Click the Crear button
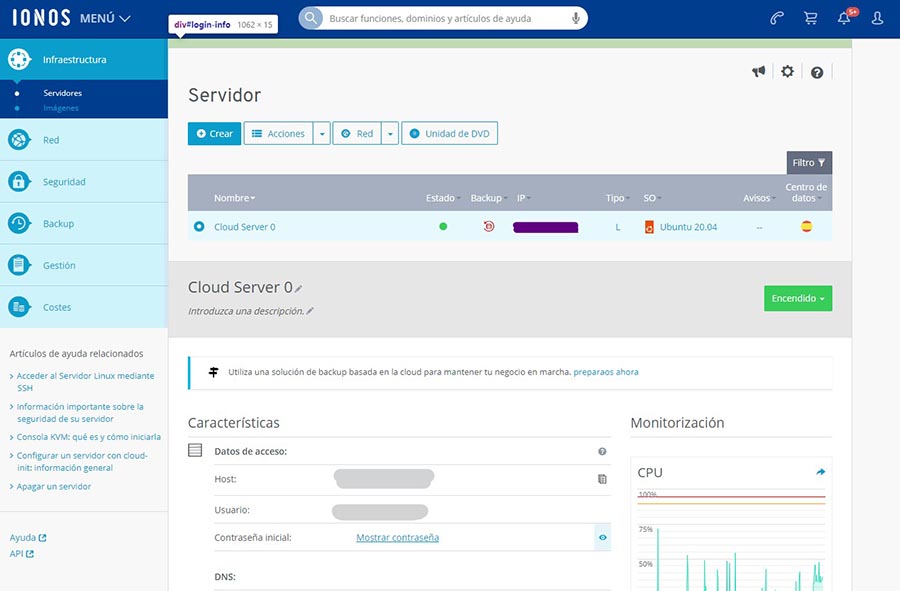900x591 pixels. [214, 134]
